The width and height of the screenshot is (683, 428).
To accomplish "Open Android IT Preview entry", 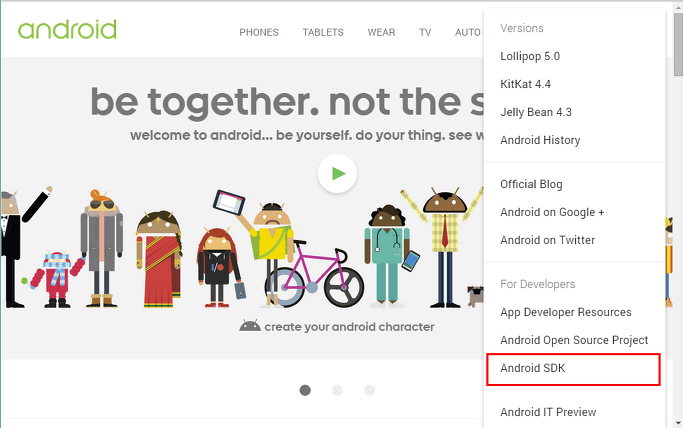I will (x=548, y=412).
